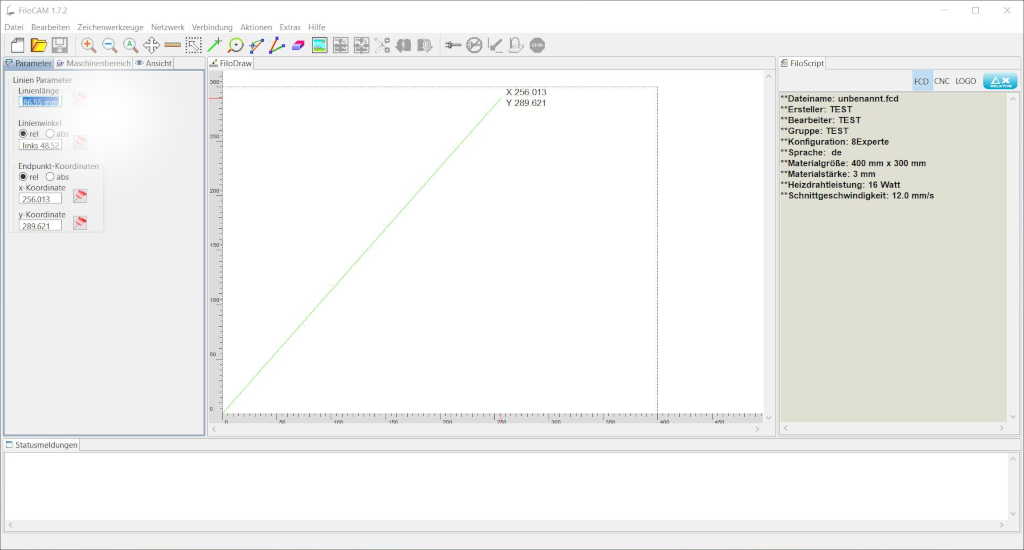Click the '**Materialgröße: 400 mm x 300 mm' line
The image size is (1024, 550).
[x=853, y=163]
